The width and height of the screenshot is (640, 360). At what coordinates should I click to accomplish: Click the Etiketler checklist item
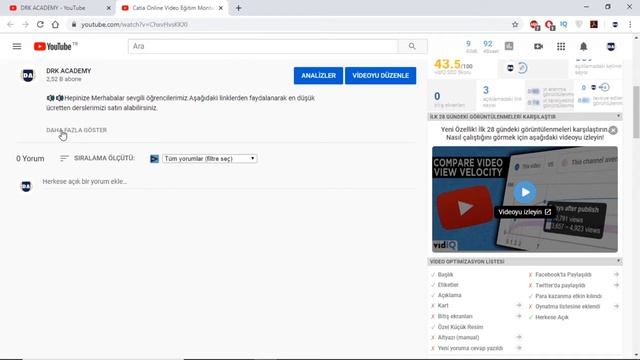448,284
